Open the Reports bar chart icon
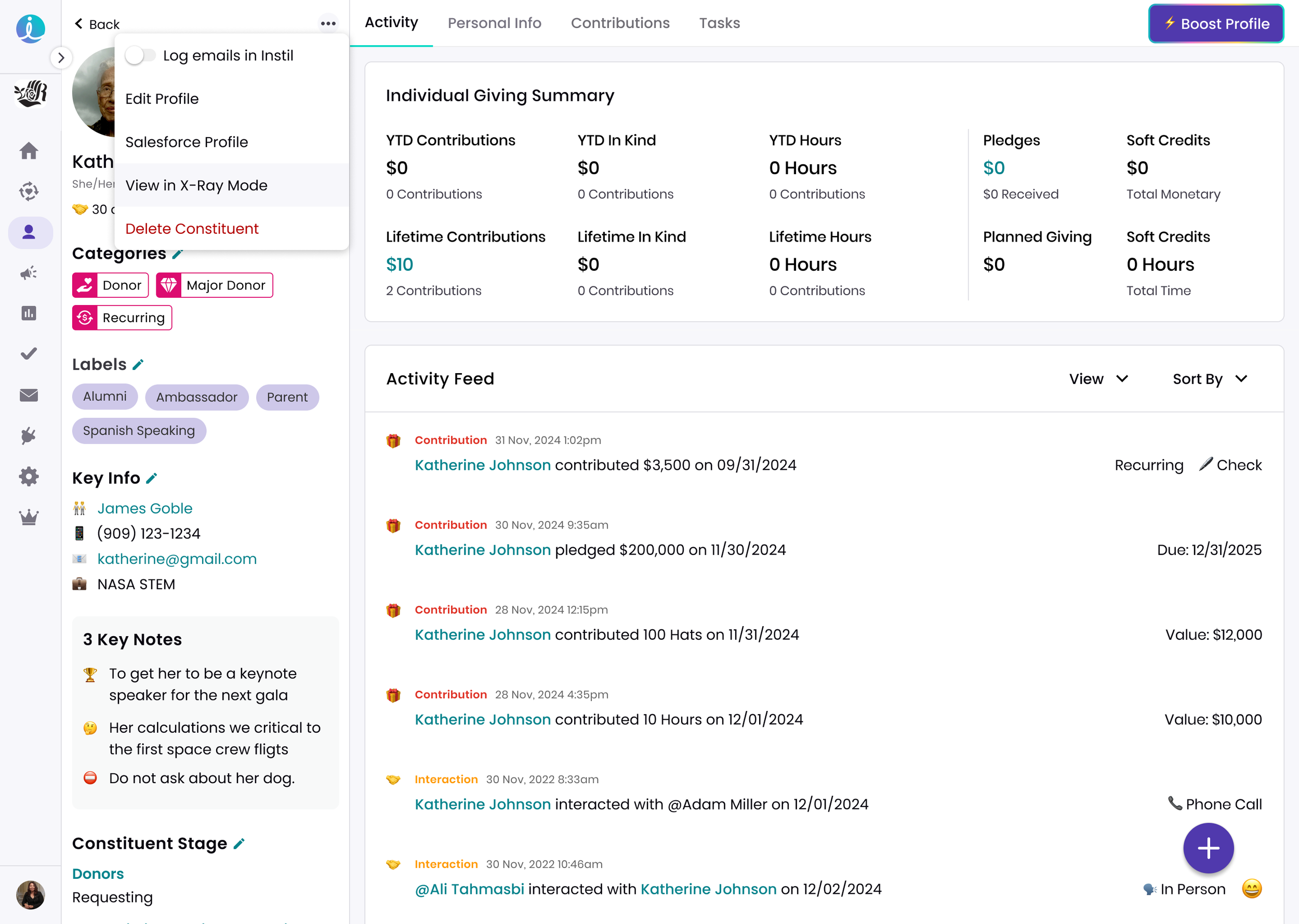The width and height of the screenshot is (1299, 924). 29,313
